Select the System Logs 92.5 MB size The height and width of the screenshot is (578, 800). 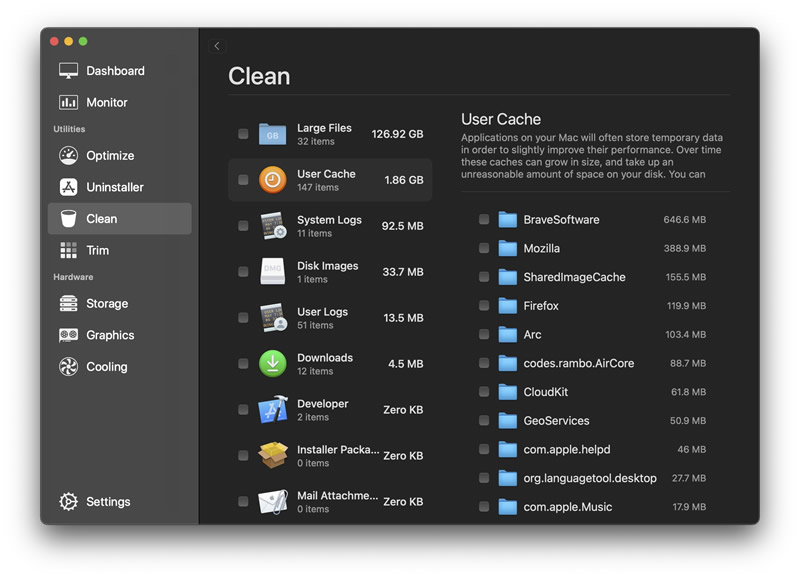coord(402,226)
